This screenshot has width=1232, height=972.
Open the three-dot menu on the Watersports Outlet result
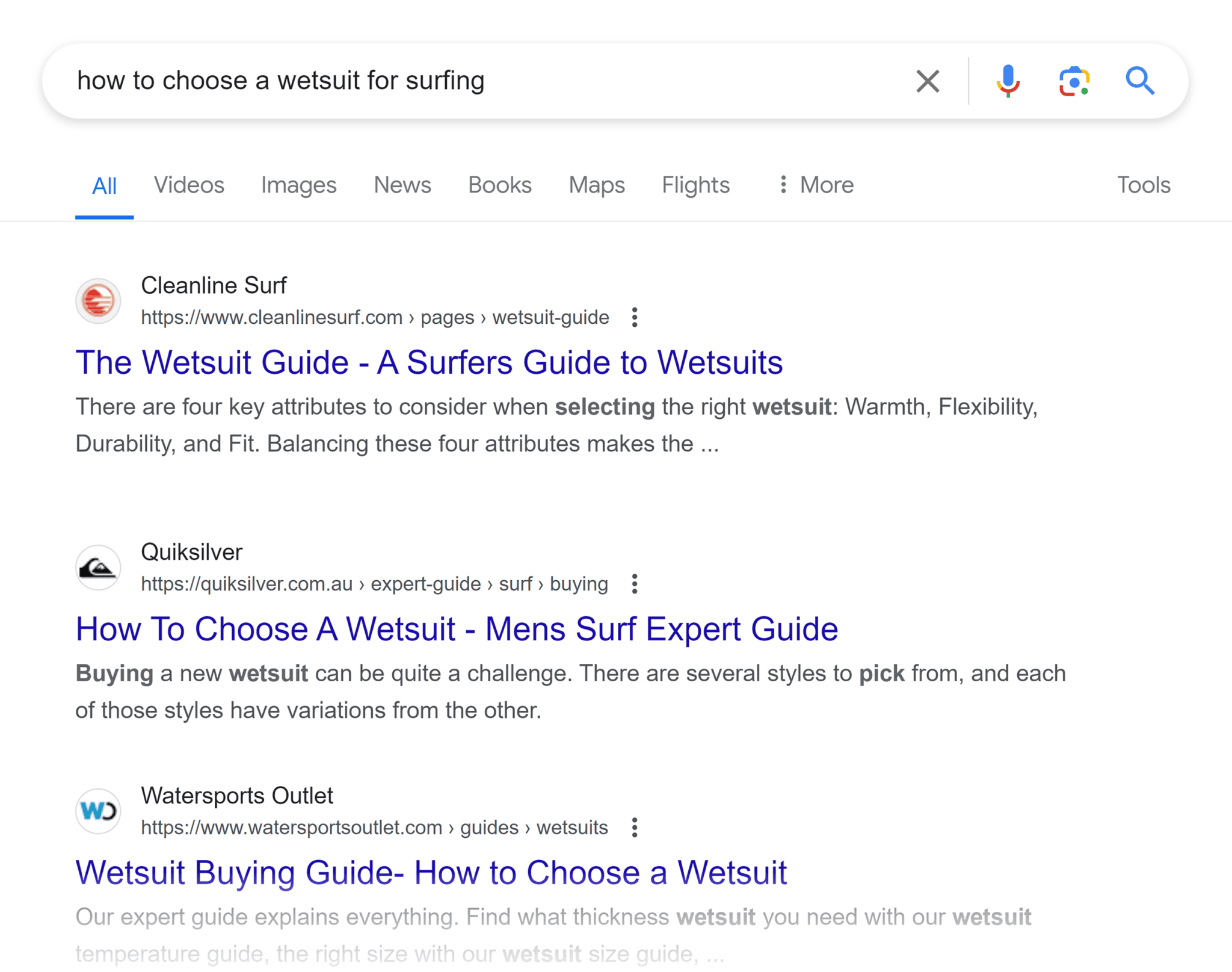[x=635, y=827]
